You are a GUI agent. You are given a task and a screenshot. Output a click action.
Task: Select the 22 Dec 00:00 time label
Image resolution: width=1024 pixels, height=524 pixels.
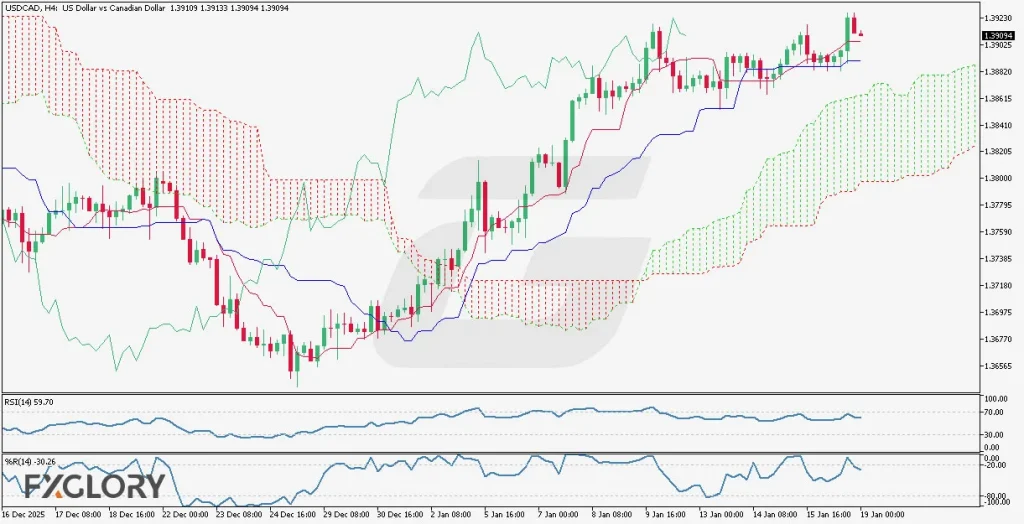(184, 515)
